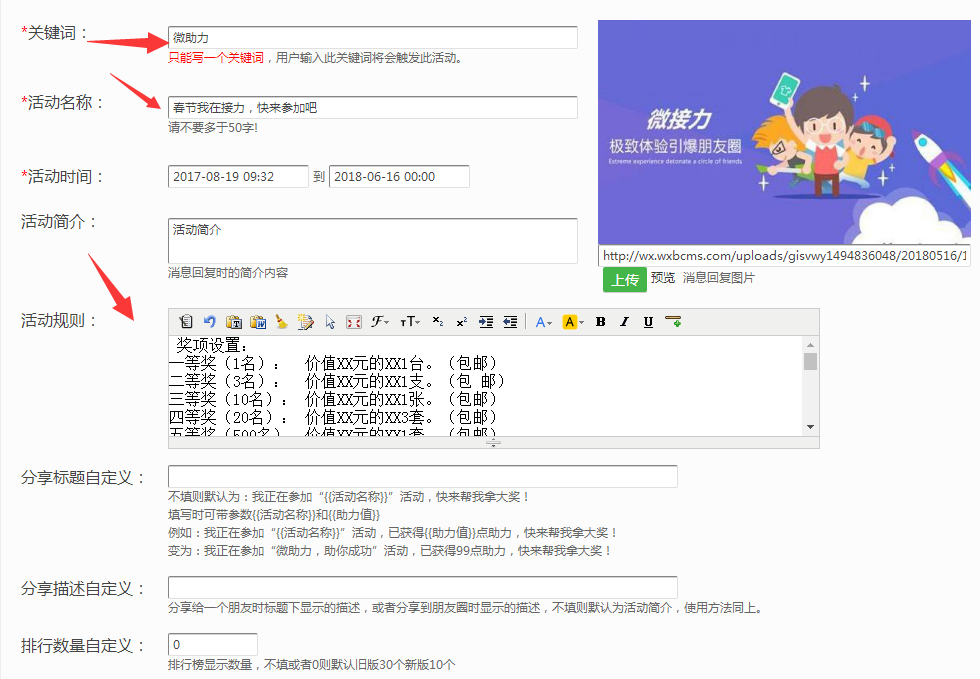Click the editor scrollbar down arrow
Viewport: 980px width, 679px height.
click(811, 427)
